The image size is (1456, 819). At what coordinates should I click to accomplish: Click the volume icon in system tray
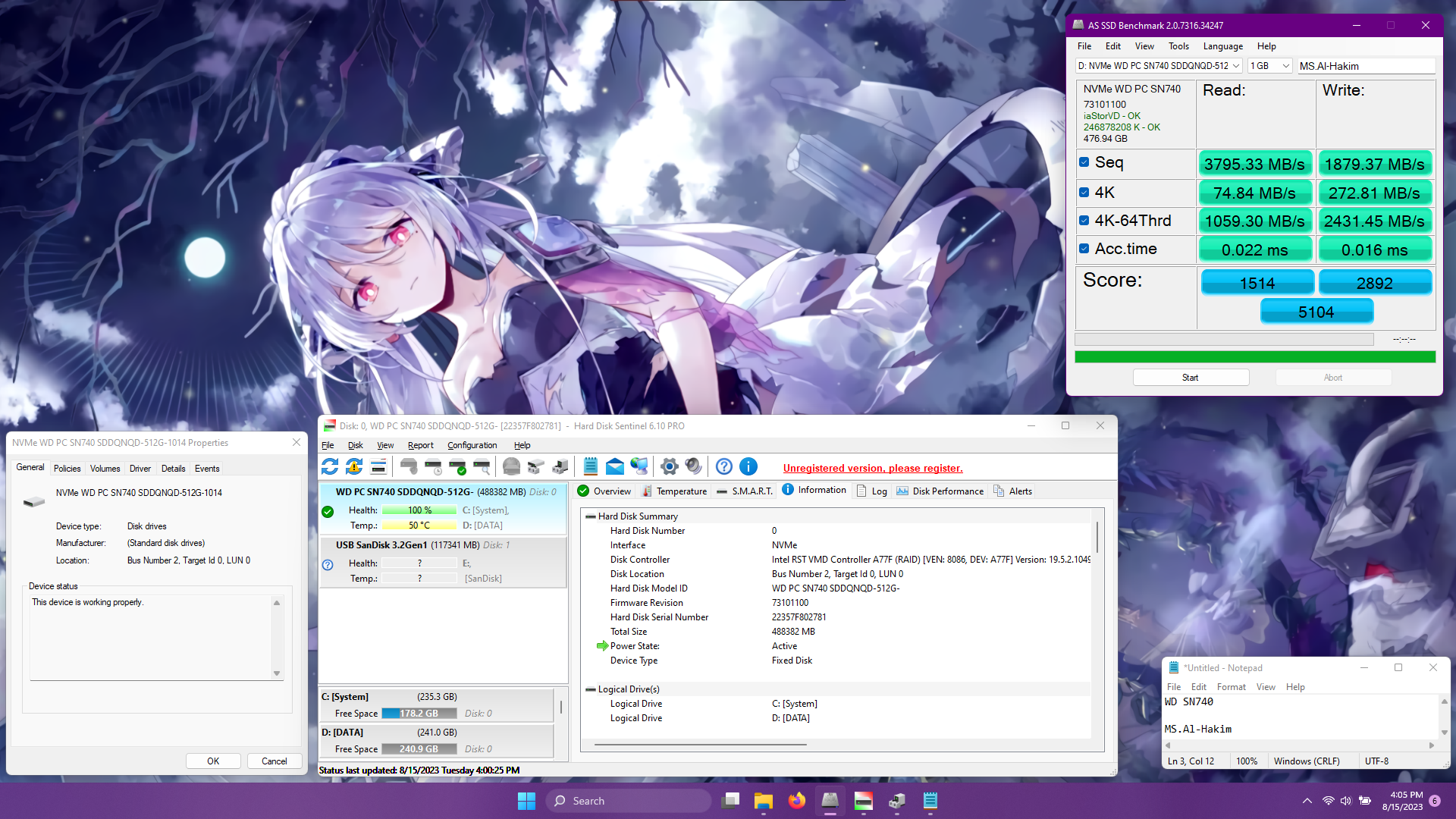point(1346,801)
